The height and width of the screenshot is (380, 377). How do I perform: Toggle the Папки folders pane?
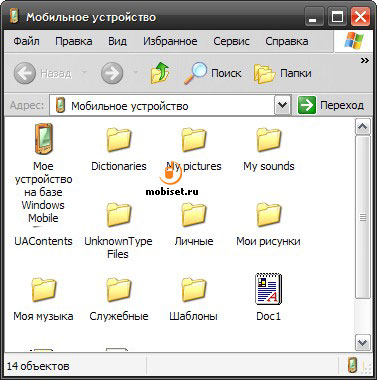click(x=283, y=73)
